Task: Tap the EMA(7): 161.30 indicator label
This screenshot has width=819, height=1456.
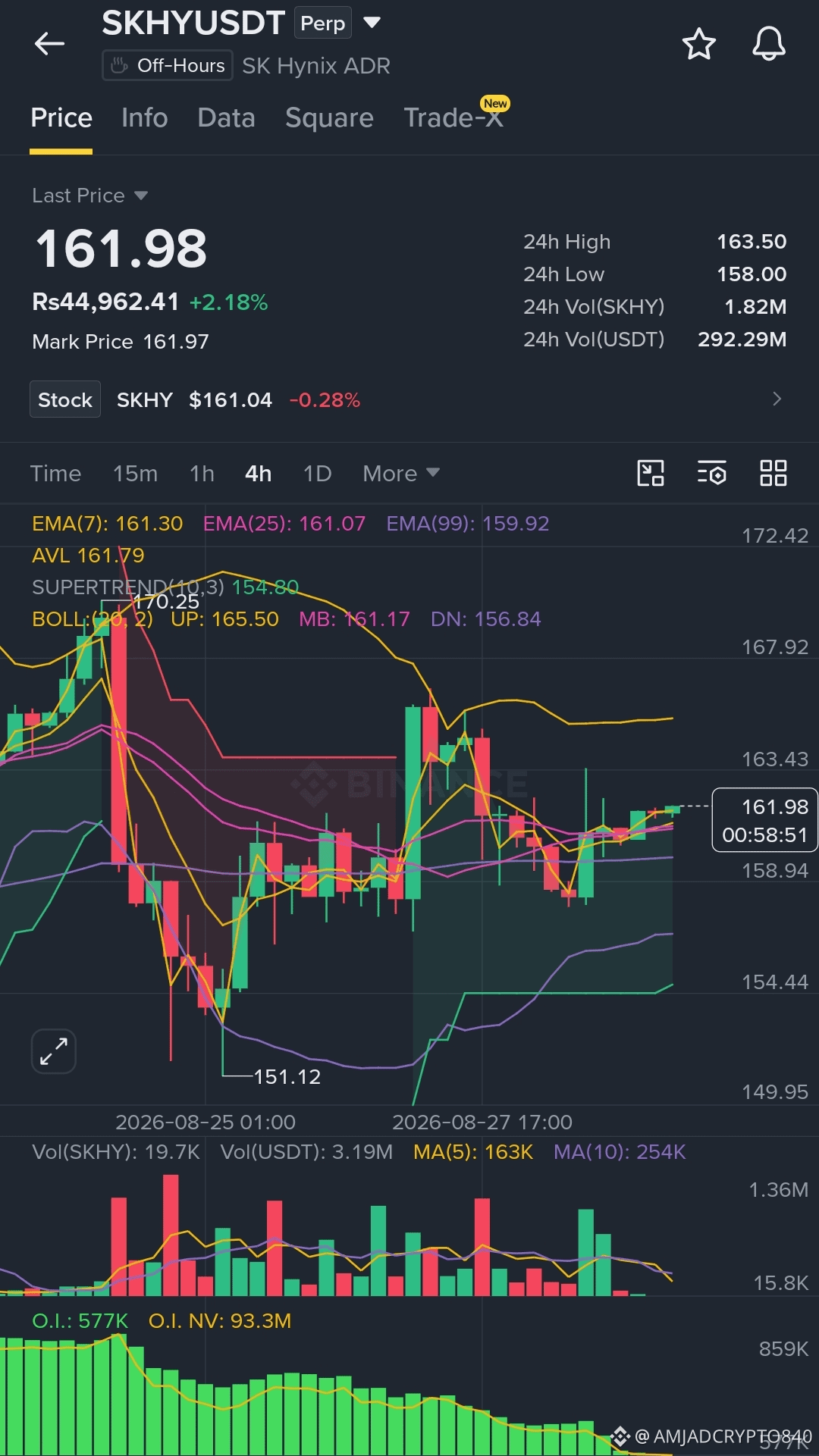Action: coord(107,524)
